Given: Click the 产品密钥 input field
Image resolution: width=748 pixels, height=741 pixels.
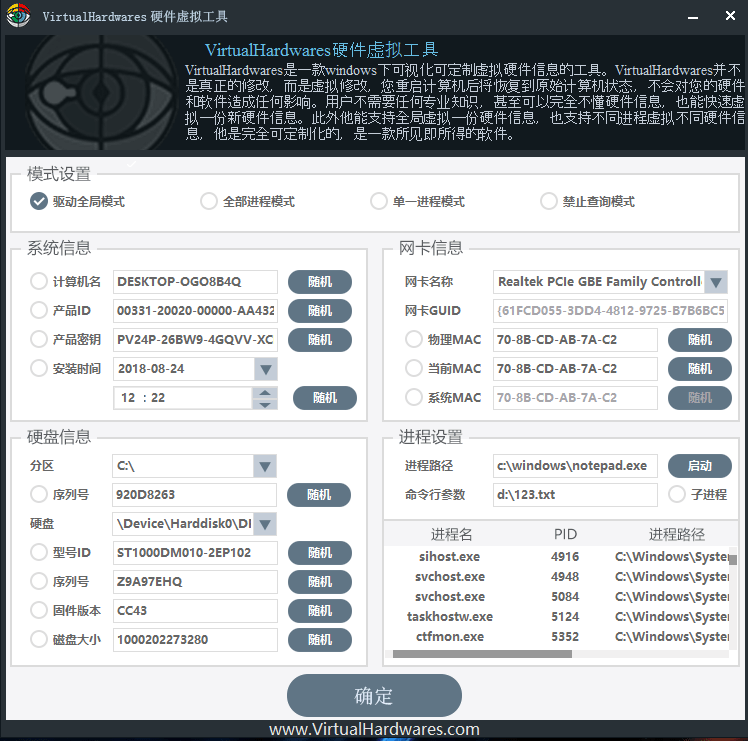Looking at the screenshot, I should [195, 340].
